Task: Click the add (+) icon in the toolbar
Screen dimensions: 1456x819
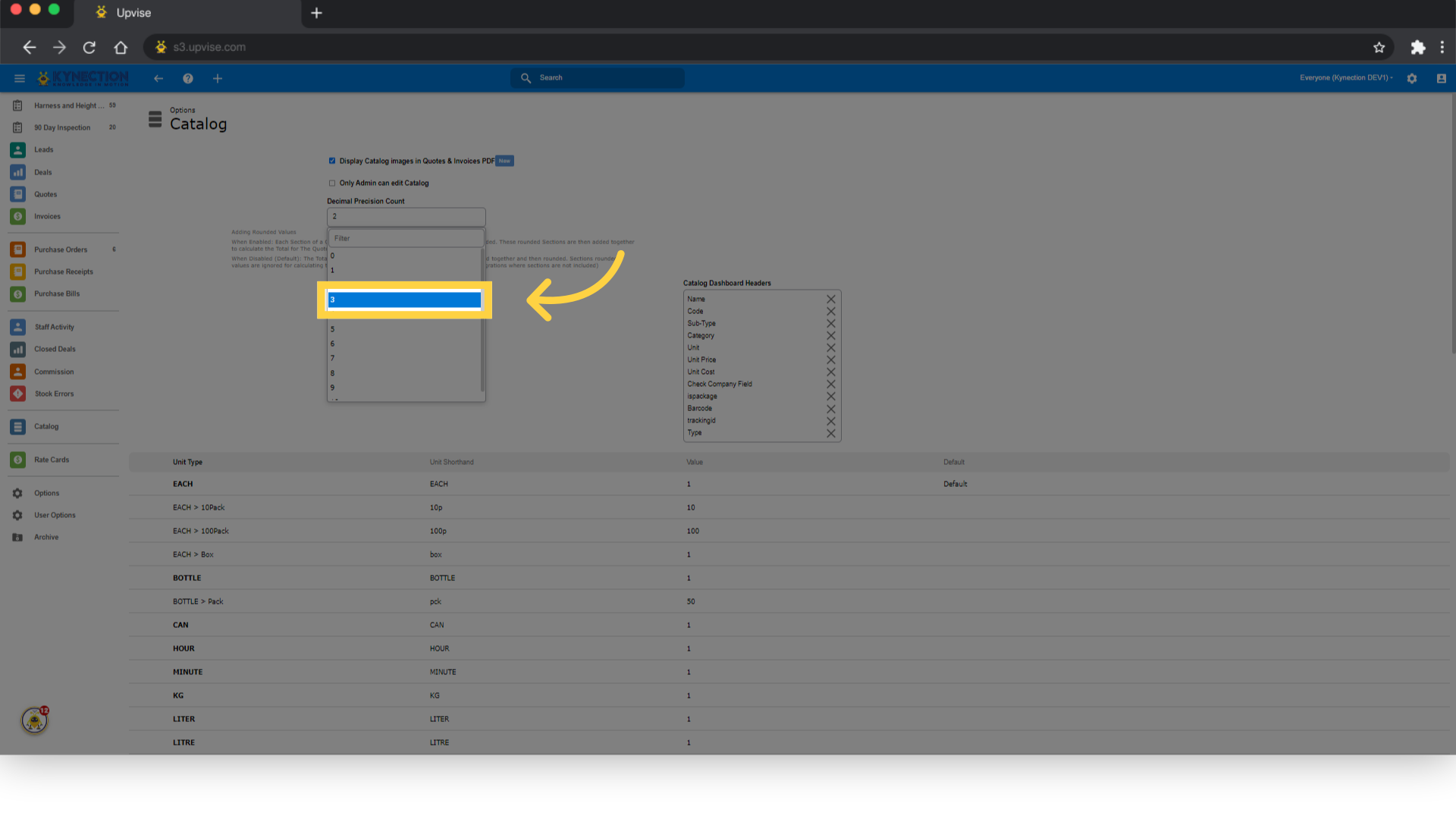Action: [x=218, y=78]
